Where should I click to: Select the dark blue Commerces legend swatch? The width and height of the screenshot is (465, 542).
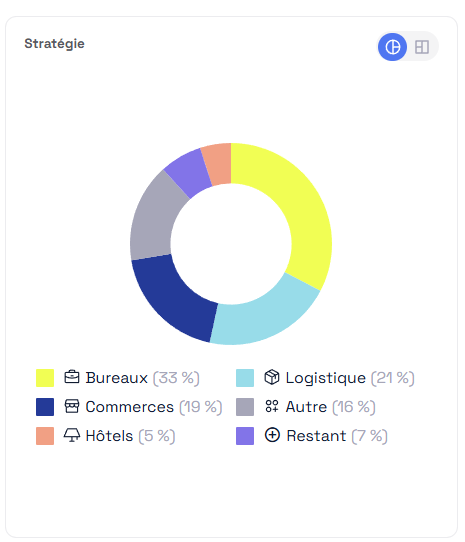[45, 407]
